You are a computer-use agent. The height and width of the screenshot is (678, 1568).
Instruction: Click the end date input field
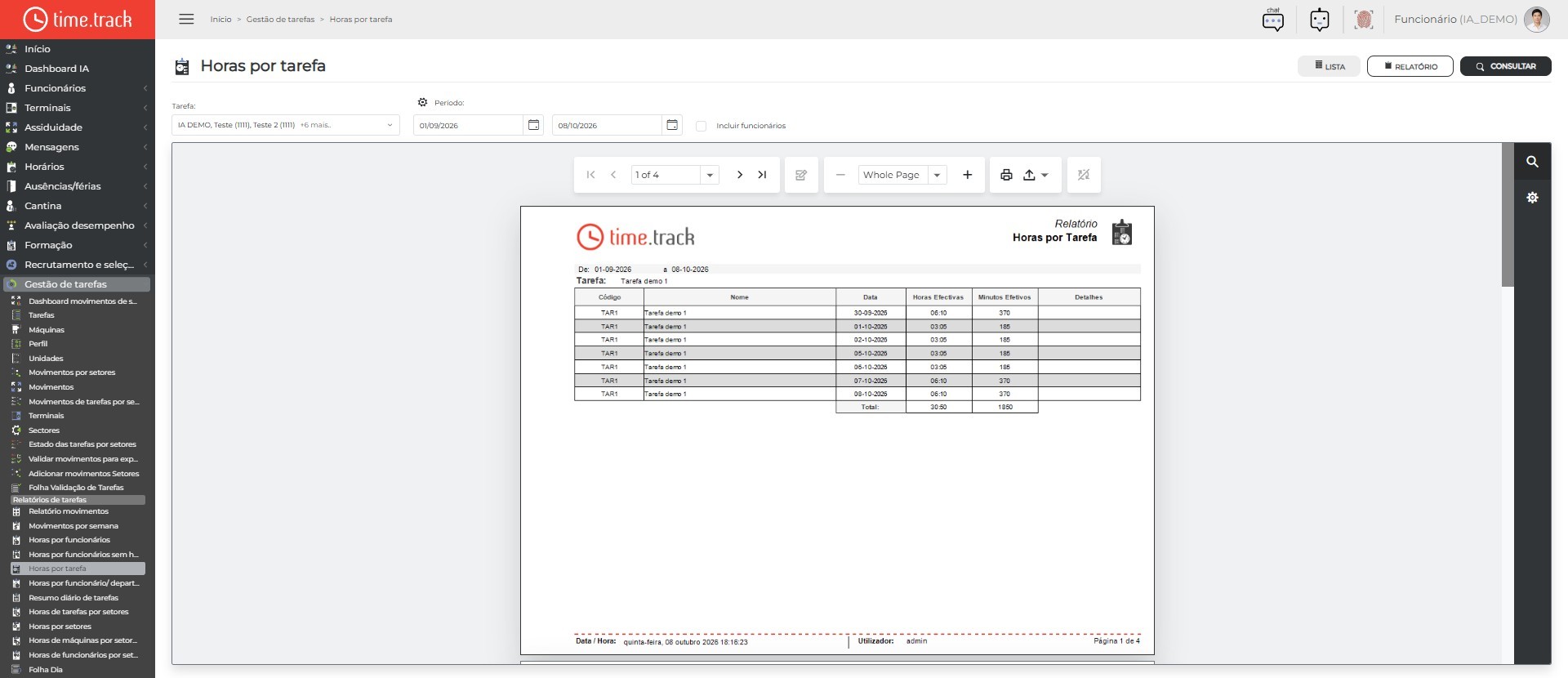pyautogui.click(x=607, y=125)
